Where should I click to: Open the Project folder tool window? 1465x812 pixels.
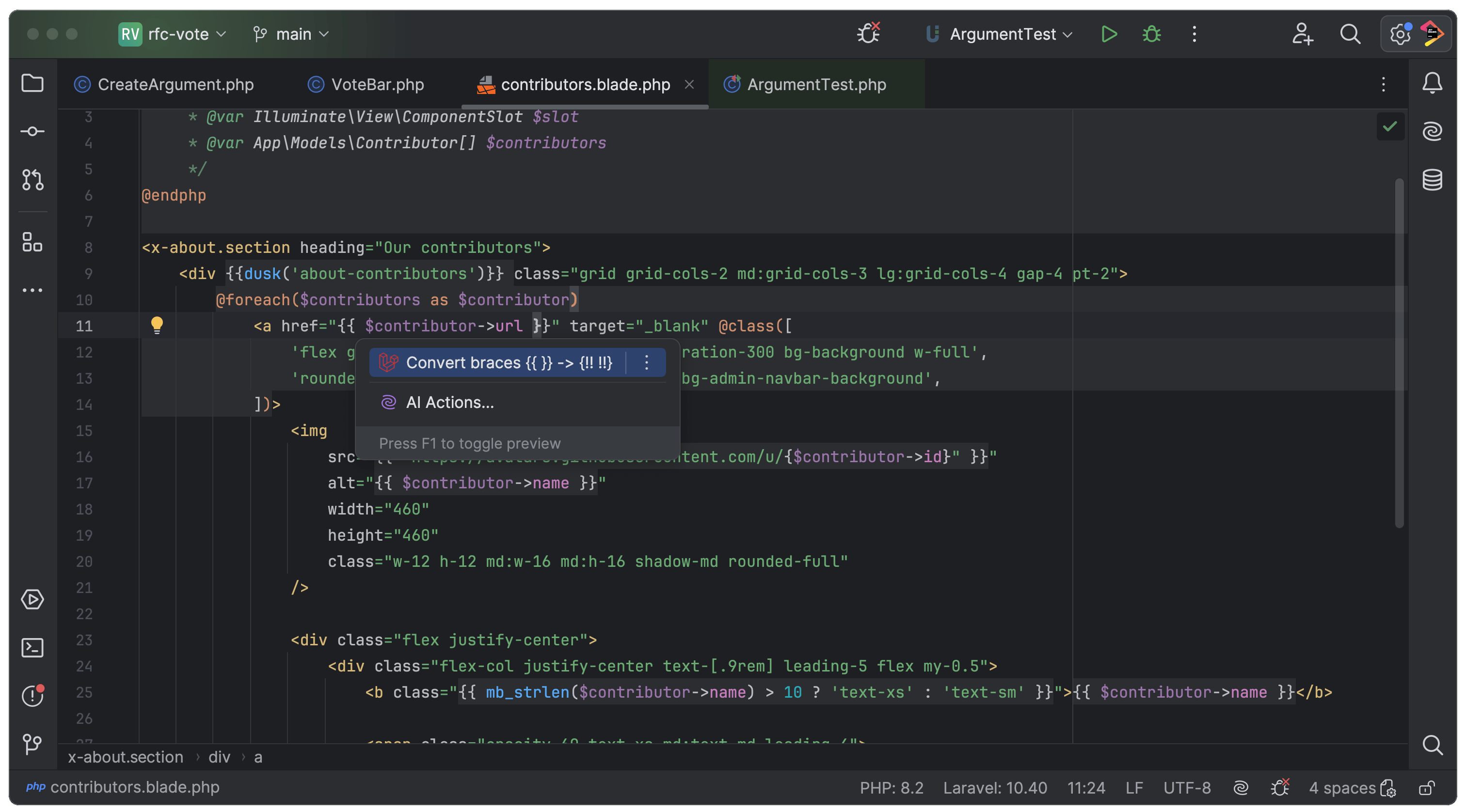pyautogui.click(x=32, y=83)
